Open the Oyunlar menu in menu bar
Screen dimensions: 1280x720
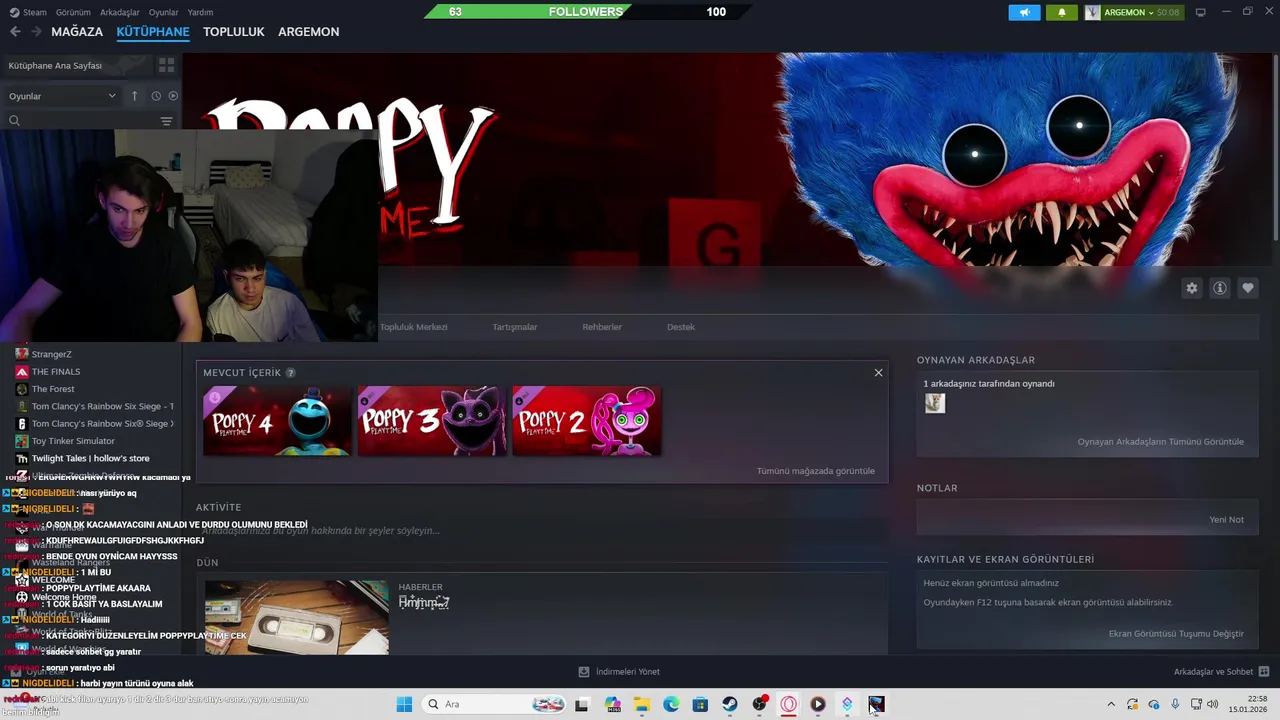[164, 12]
